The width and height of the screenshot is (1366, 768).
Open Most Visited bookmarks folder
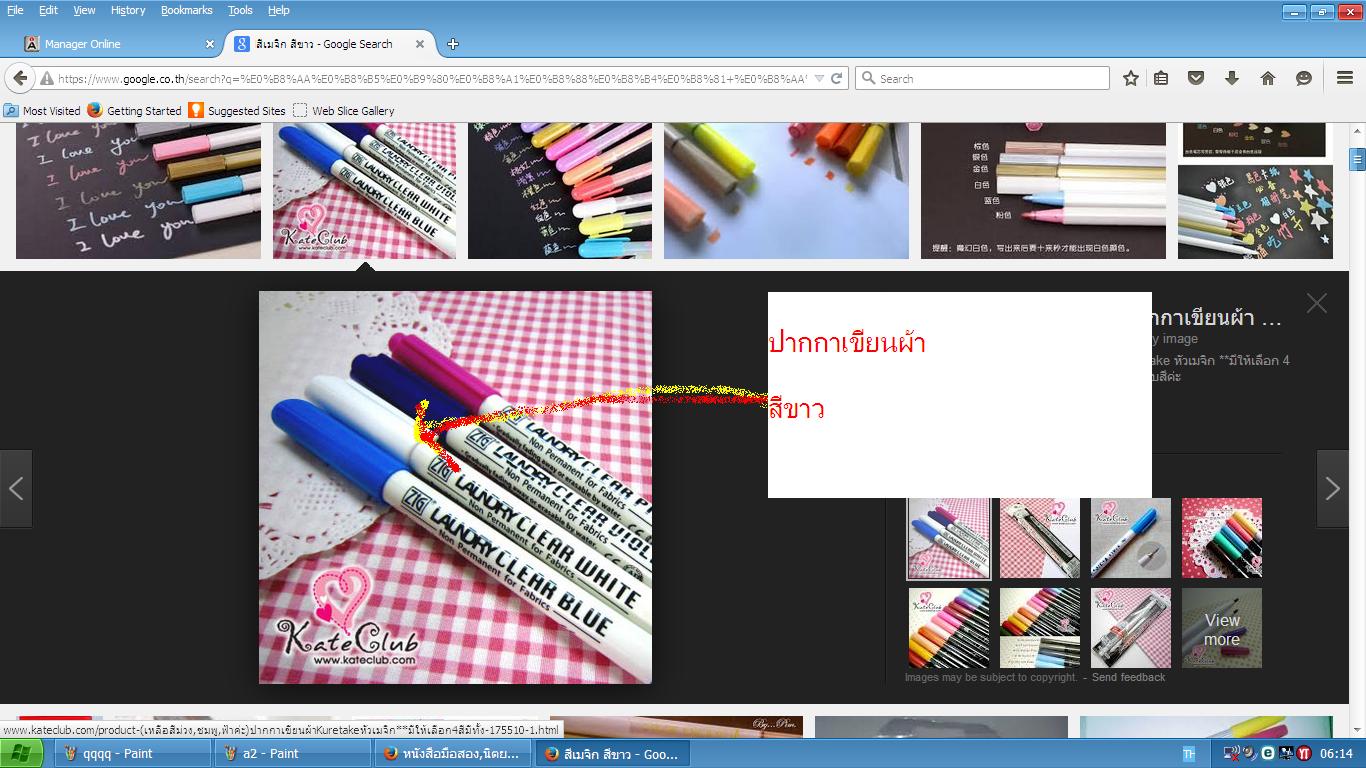pyautogui.click(x=42, y=111)
